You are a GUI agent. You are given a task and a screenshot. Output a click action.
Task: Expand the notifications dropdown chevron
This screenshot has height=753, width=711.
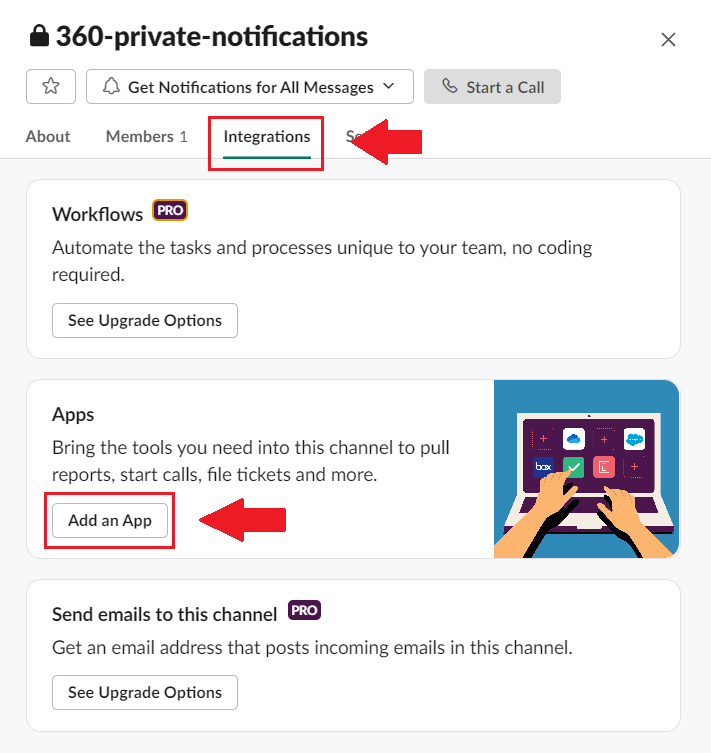[389, 86]
